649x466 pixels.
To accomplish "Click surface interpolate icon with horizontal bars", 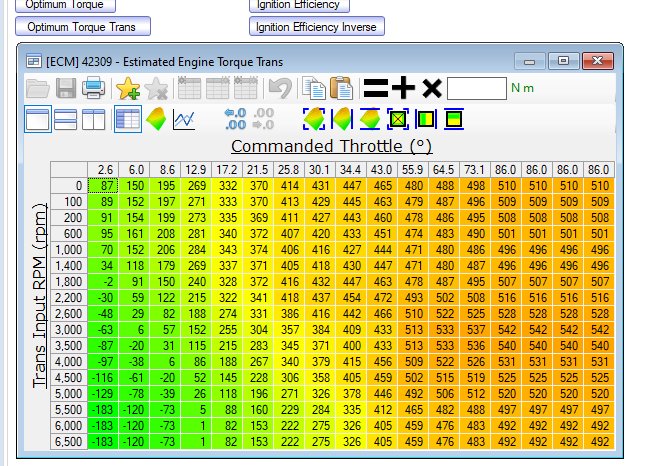I will coord(370,119).
